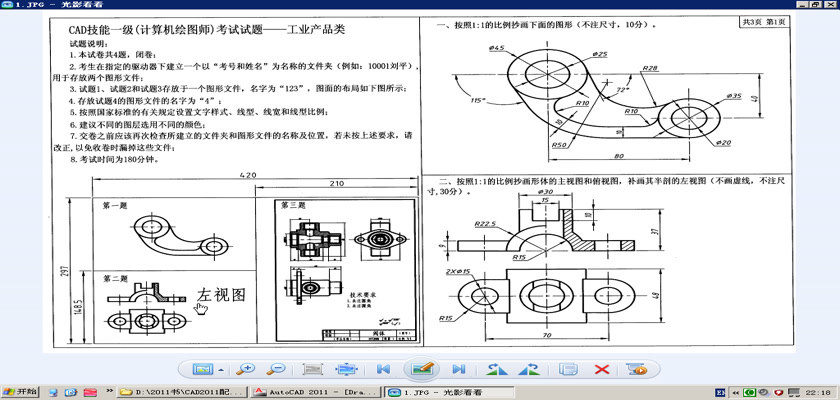Click the R50 dimension label
Viewport: 840px width, 400px height.
(x=559, y=145)
